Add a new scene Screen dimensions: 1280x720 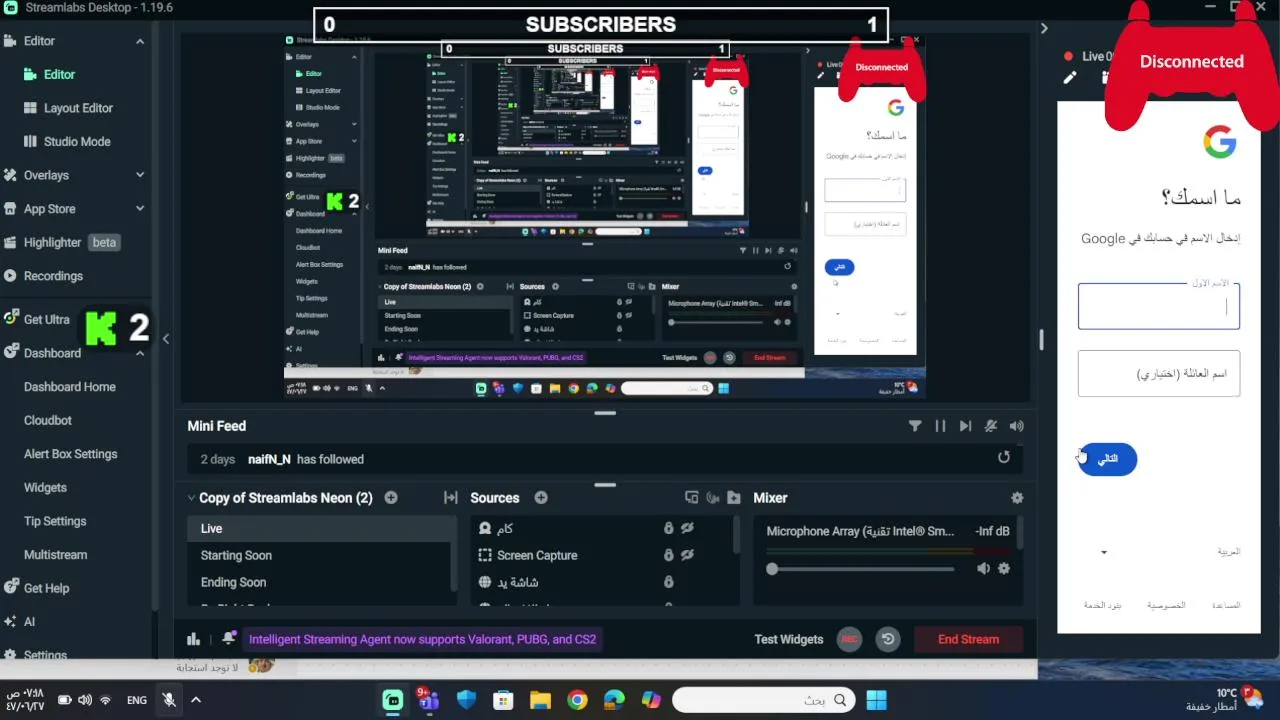391,498
